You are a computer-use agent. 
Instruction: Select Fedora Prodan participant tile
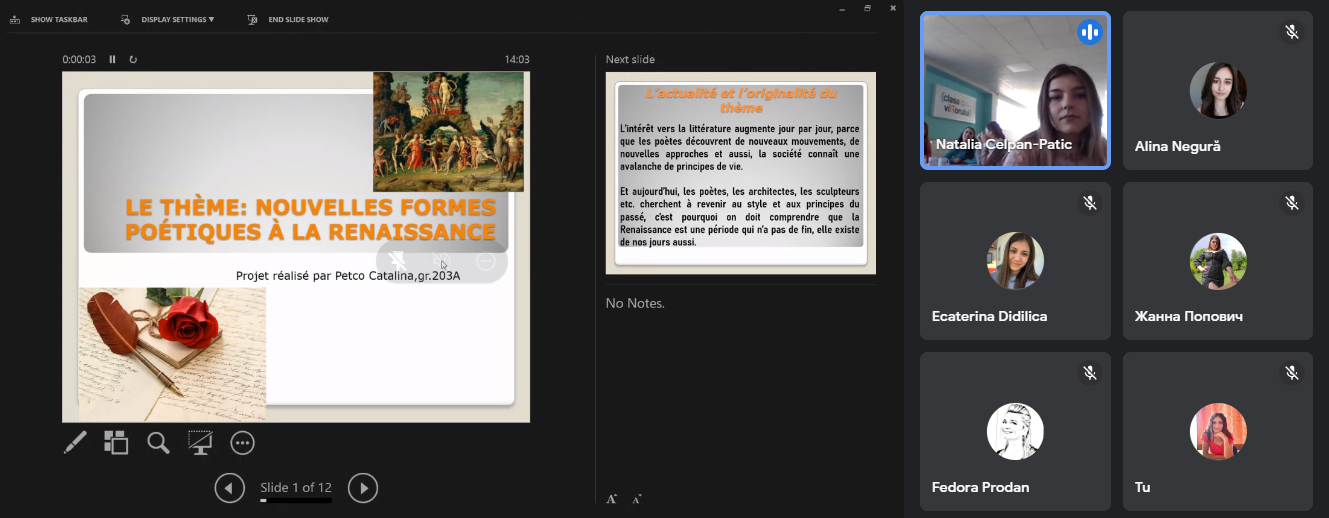(1015, 431)
